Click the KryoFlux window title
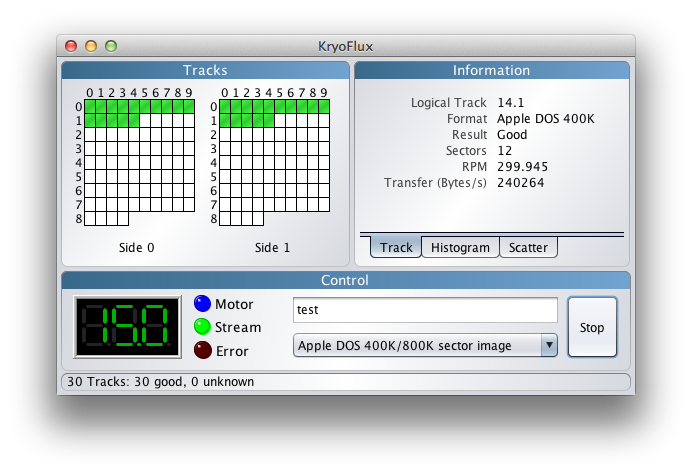The image size is (692, 474). point(346,46)
